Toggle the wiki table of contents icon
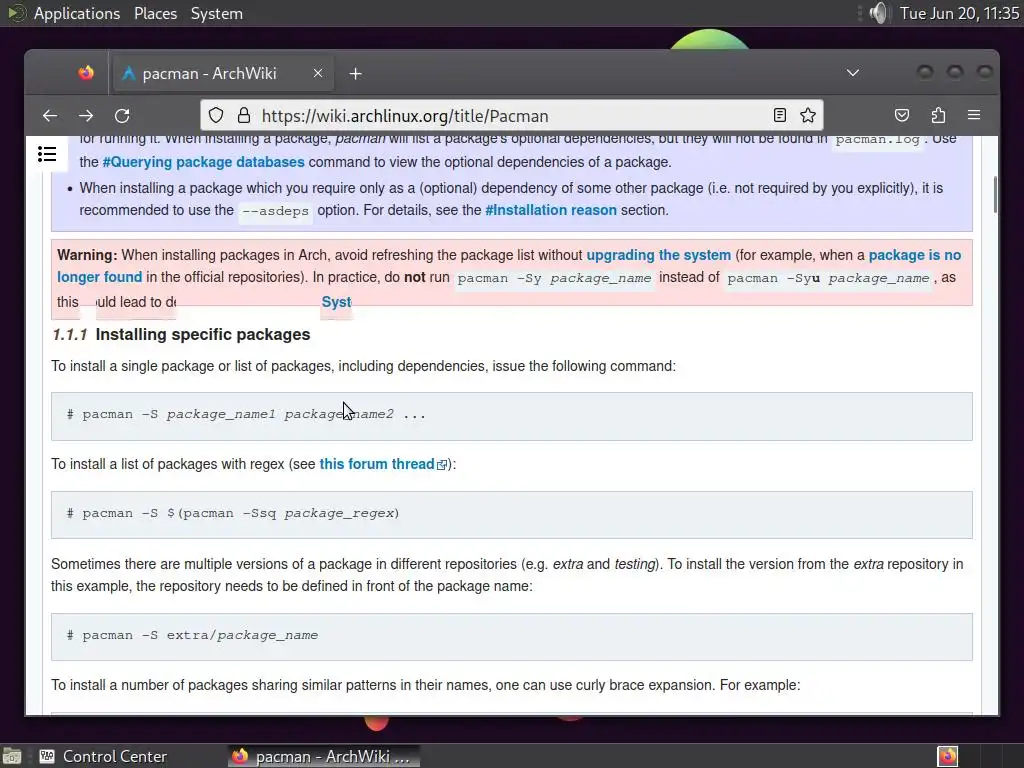The image size is (1024, 768). (47, 154)
